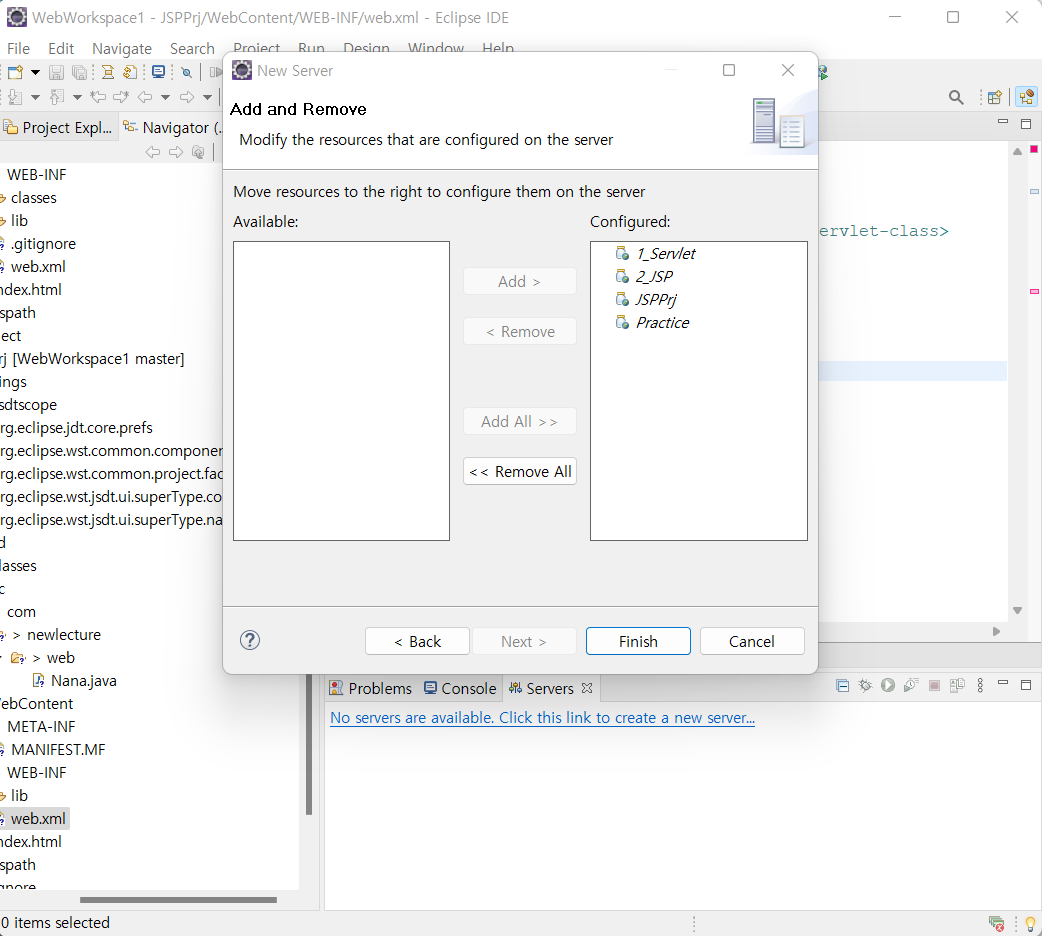This screenshot has width=1042, height=936.
Task: Open the New wizard dropdown arrow
Action: pos(36,72)
